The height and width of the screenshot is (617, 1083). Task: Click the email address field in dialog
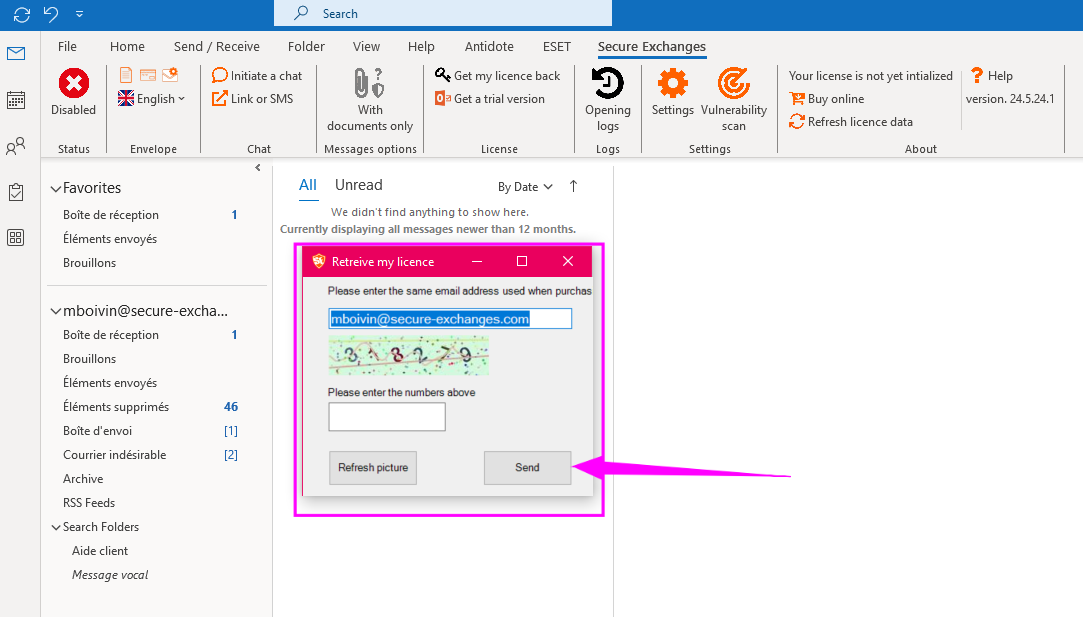click(450, 319)
